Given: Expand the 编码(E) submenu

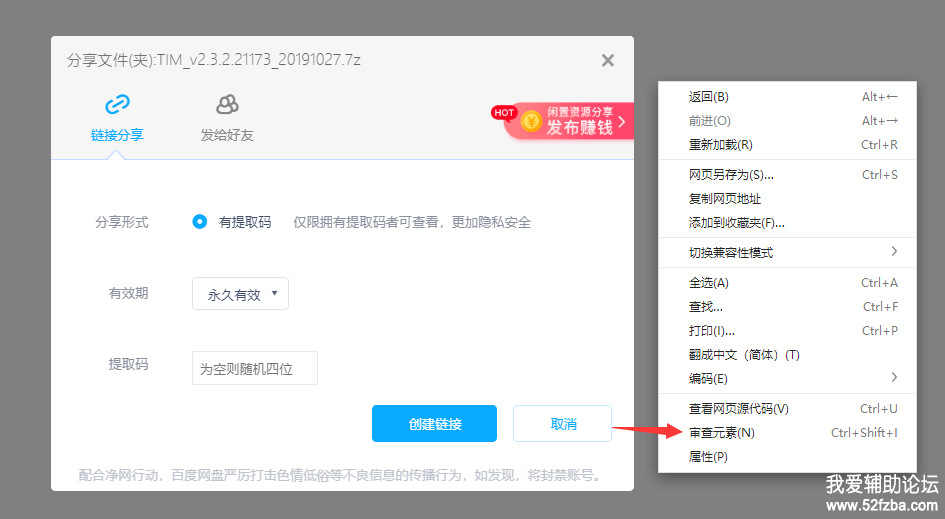Looking at the screenshot, I should [787, 379].
